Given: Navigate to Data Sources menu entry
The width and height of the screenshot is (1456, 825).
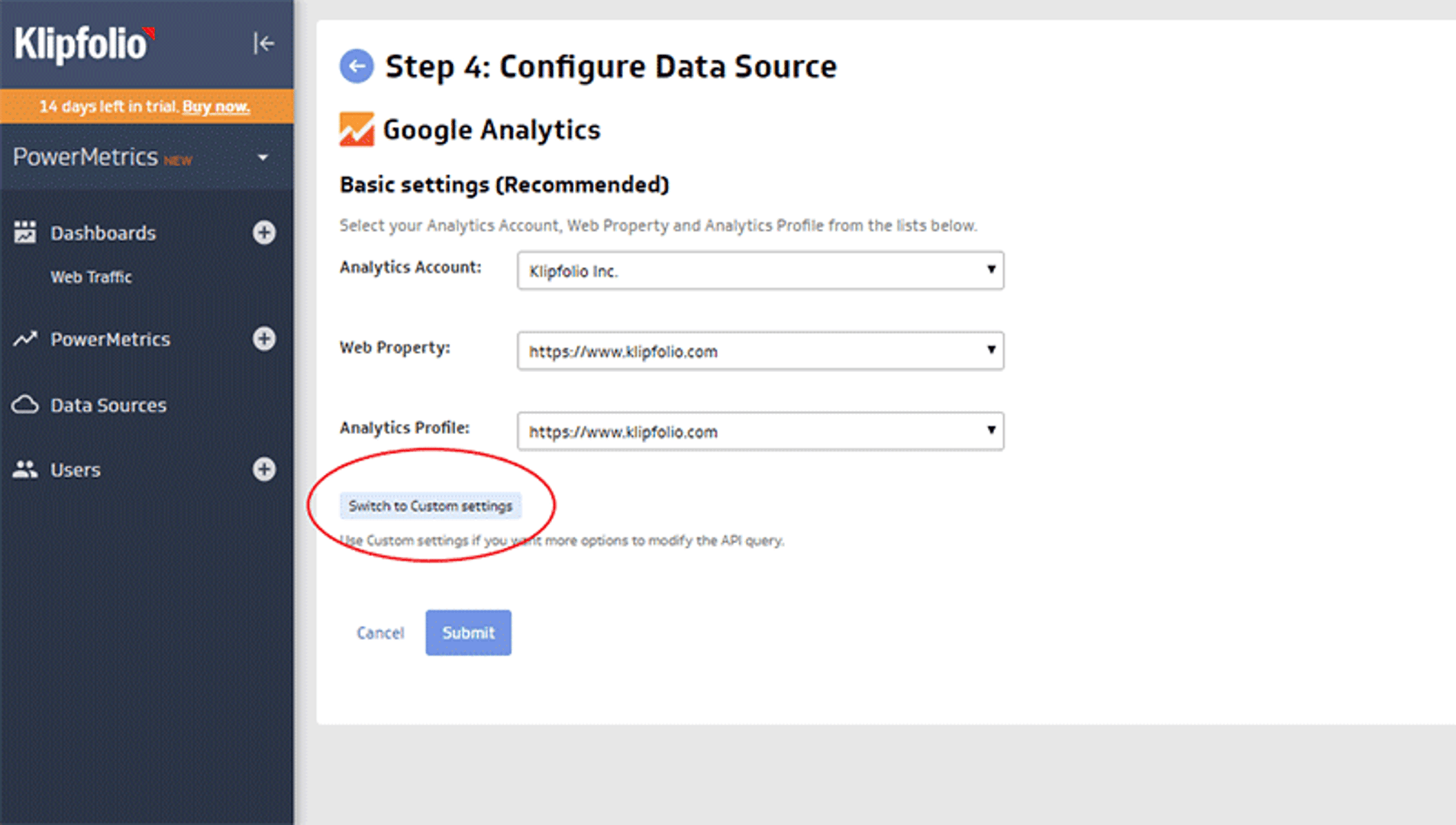Looking at the screenshot, I should pos(108,405).
